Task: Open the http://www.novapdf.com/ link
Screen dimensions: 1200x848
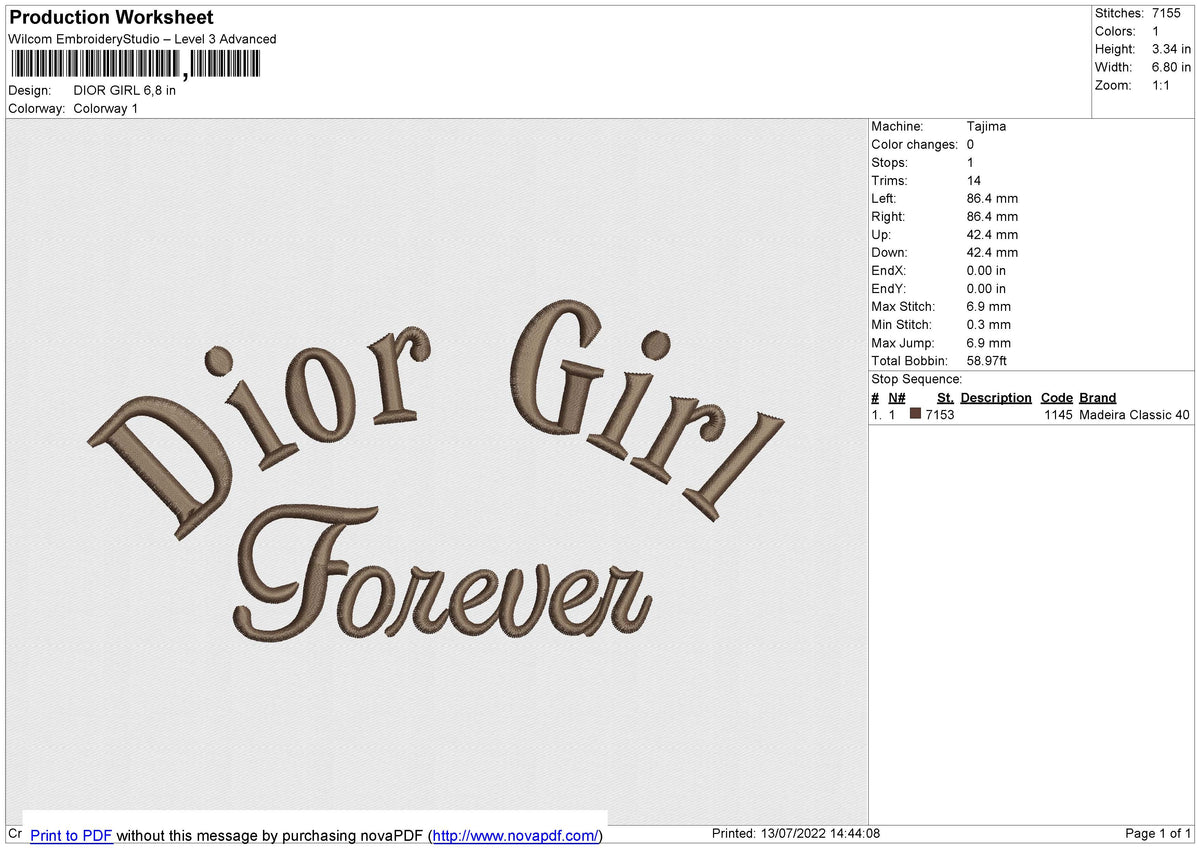Action: point(516,835)
